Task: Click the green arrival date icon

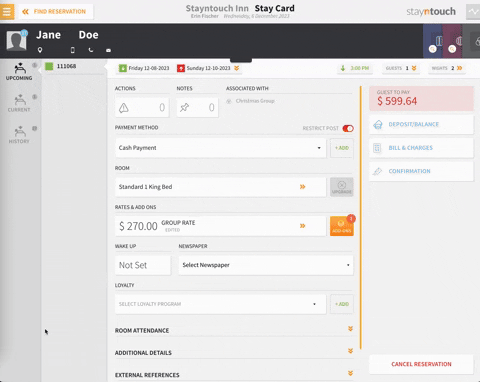Action: (123, 68)
